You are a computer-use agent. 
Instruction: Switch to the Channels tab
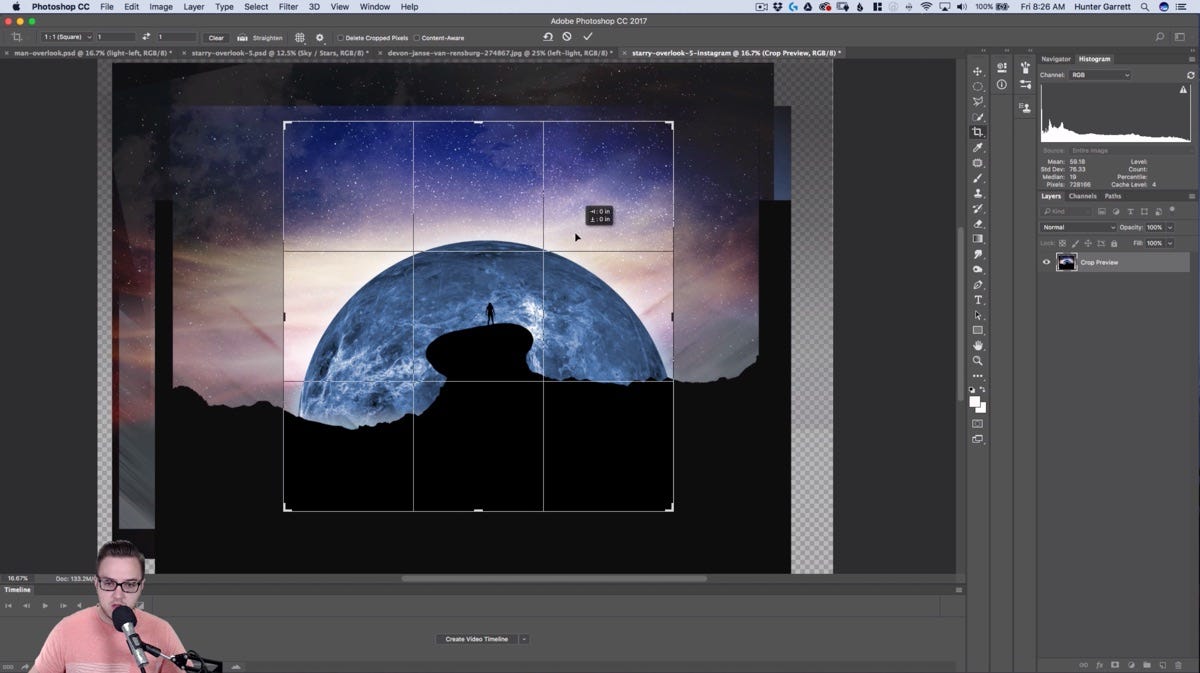click(x=1083, y=196)
